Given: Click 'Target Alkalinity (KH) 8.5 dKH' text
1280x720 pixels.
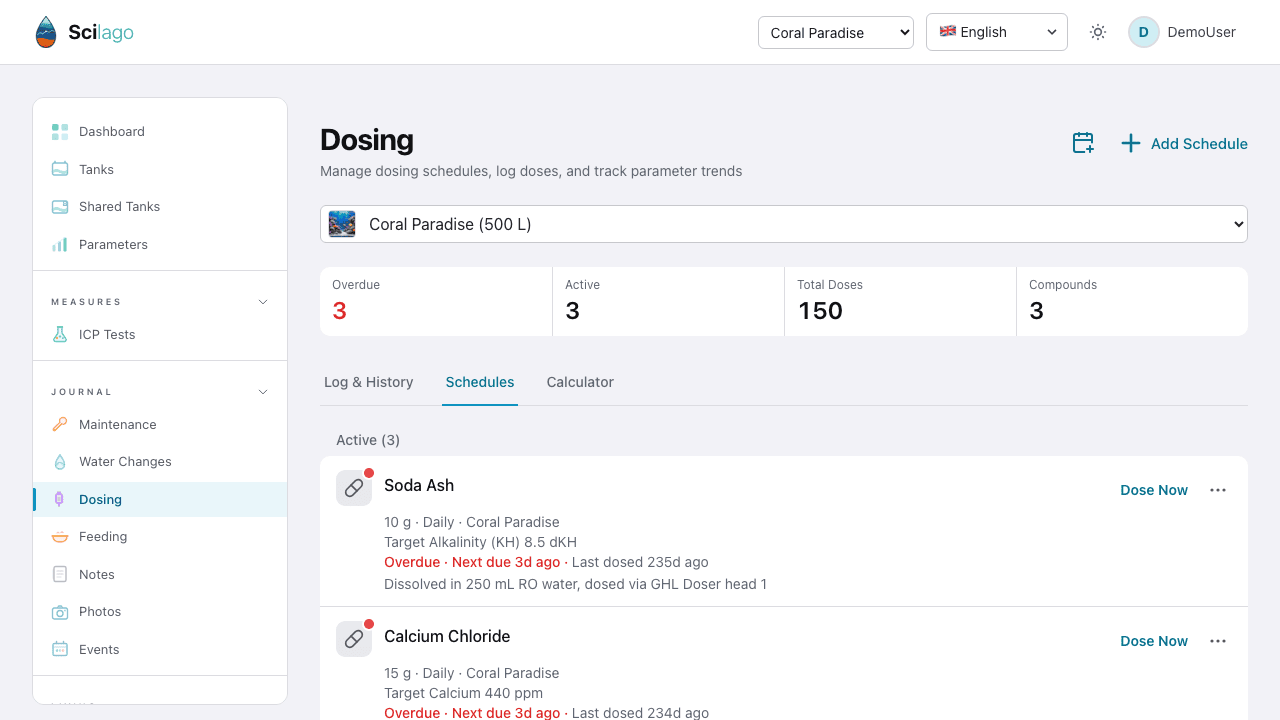Looking at the screenshot, I should coord(480,542).
